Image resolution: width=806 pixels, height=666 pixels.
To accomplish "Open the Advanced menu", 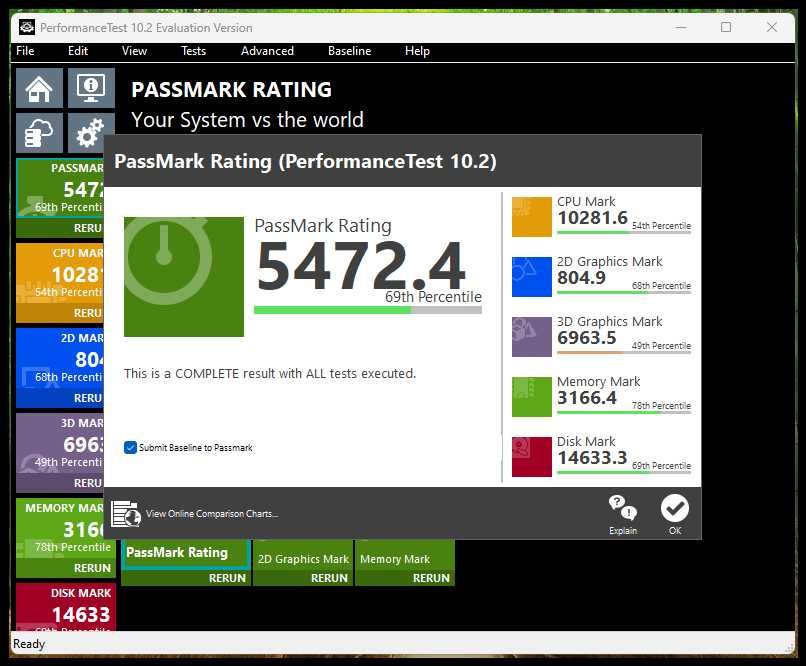I will point(267,51).
